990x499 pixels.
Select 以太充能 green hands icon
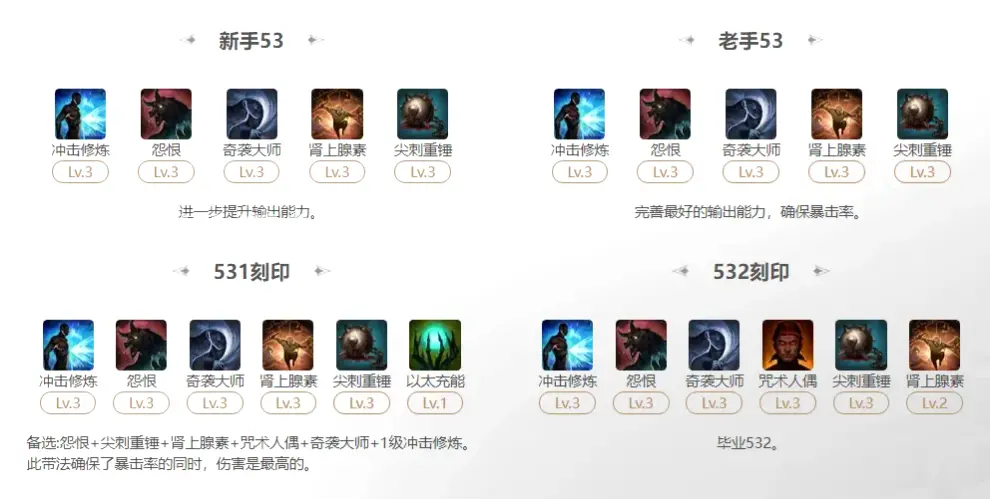pyautogui.click(x=435, y=345)
